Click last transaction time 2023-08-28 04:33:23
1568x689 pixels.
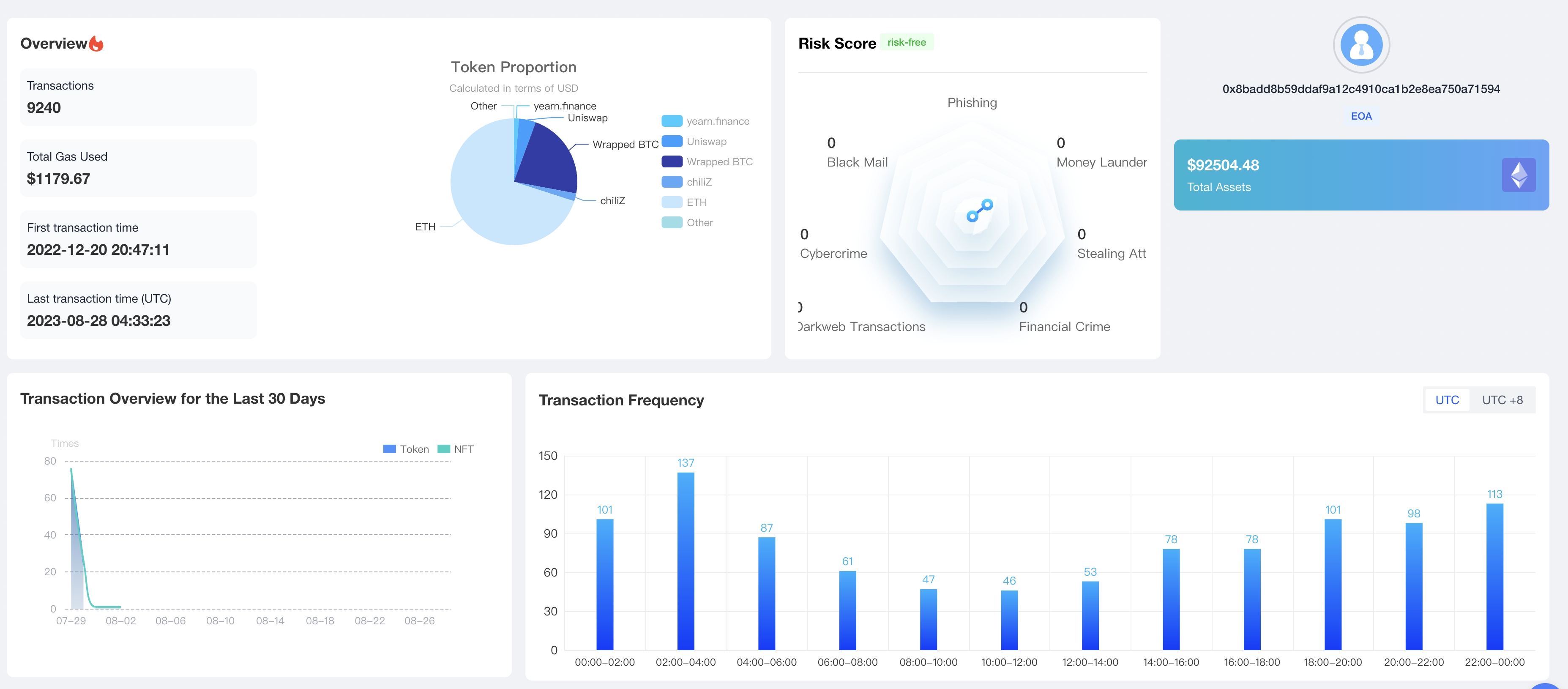pos(98,321)
